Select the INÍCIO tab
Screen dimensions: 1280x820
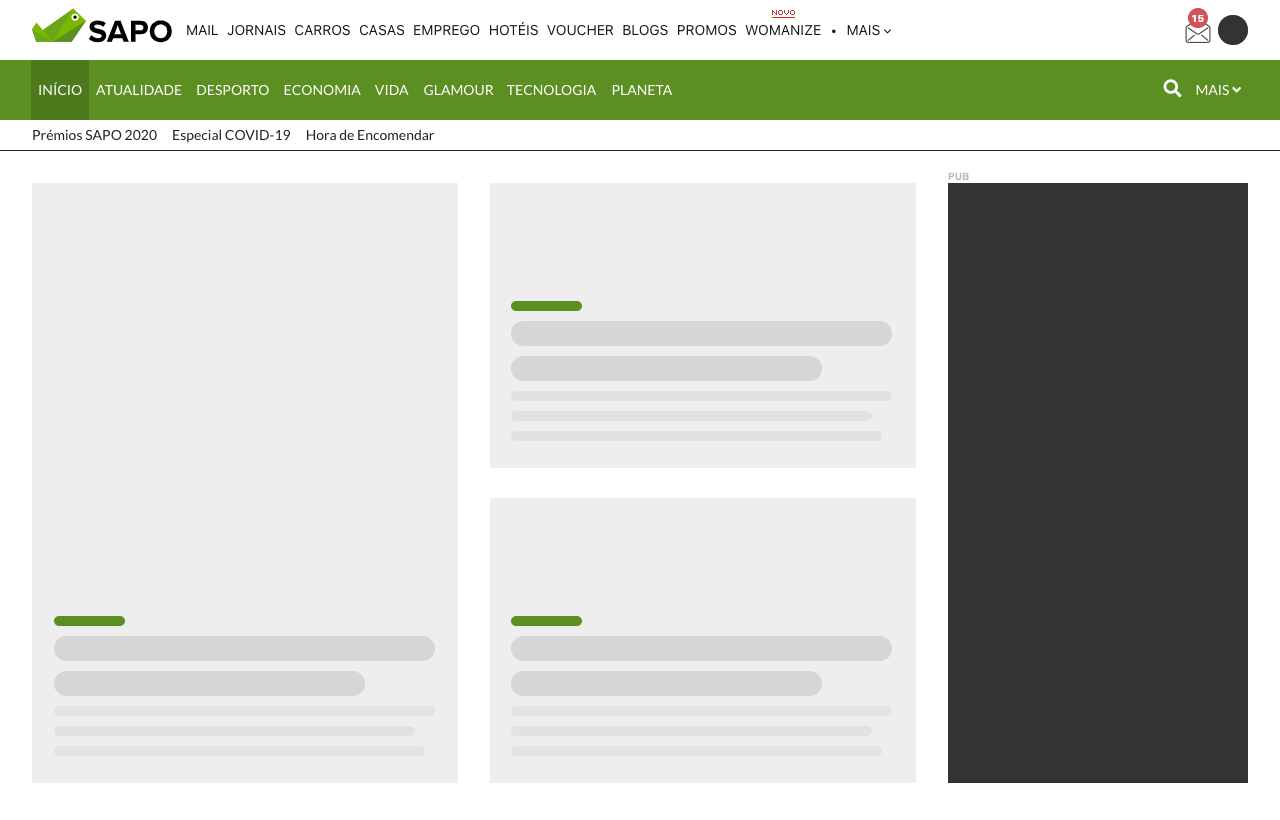point(60,90)
